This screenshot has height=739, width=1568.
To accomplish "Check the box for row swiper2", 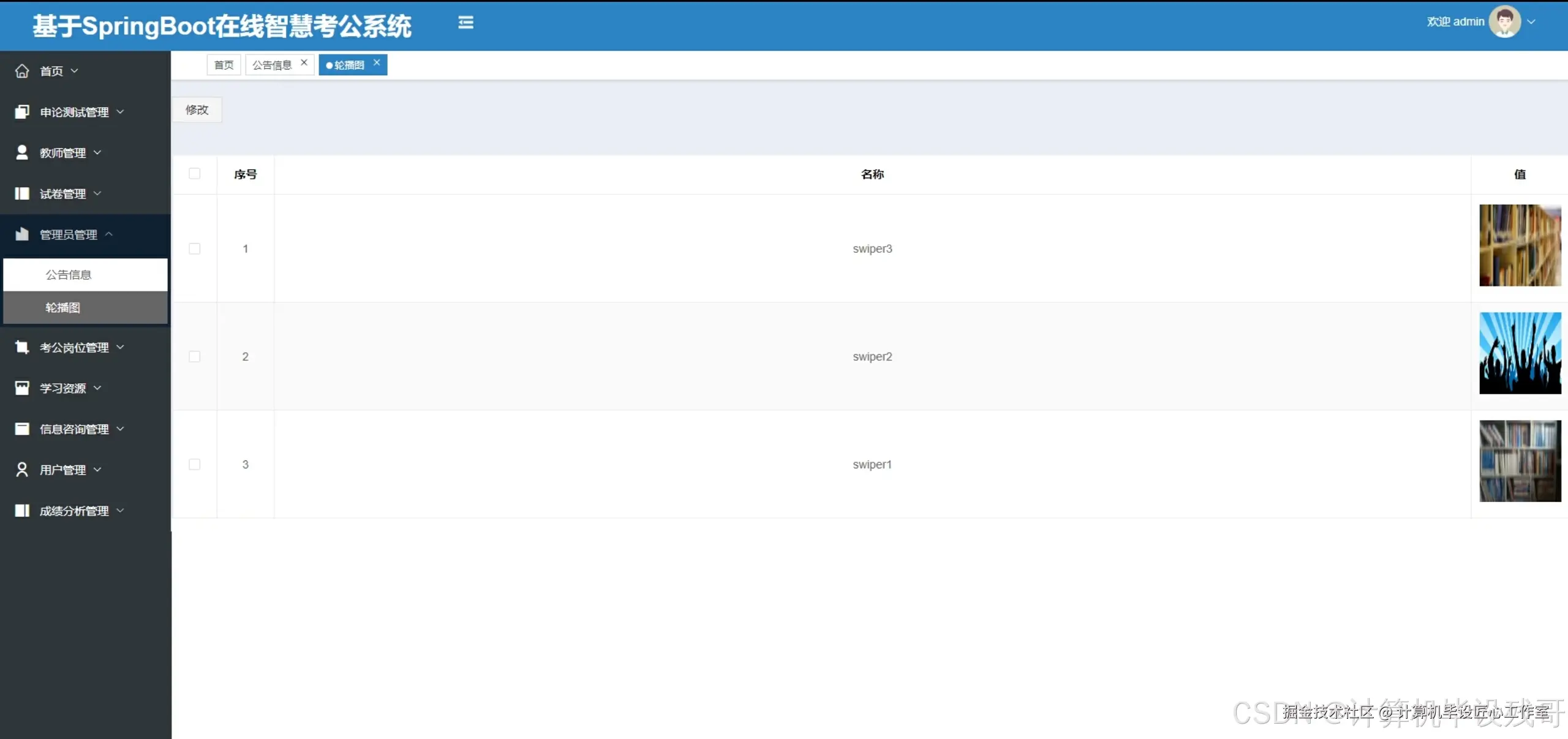I will [x=195, y=356].
